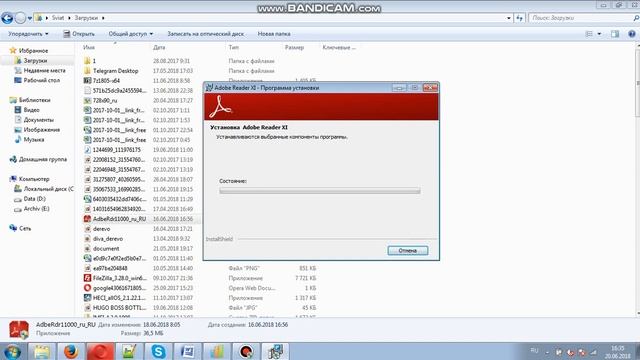Refresh the folder with the address bar refresh icon
The height and width of the screenshot is (360, 640).
point(519,18)
